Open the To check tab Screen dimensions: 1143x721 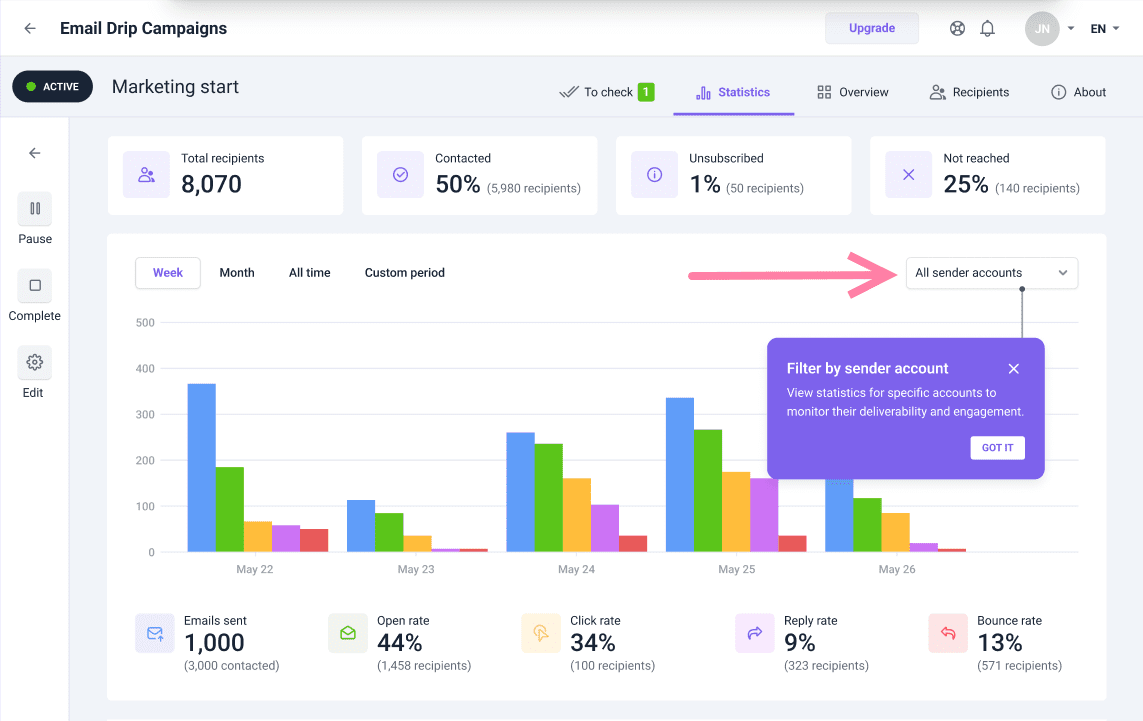click(606, 92)
